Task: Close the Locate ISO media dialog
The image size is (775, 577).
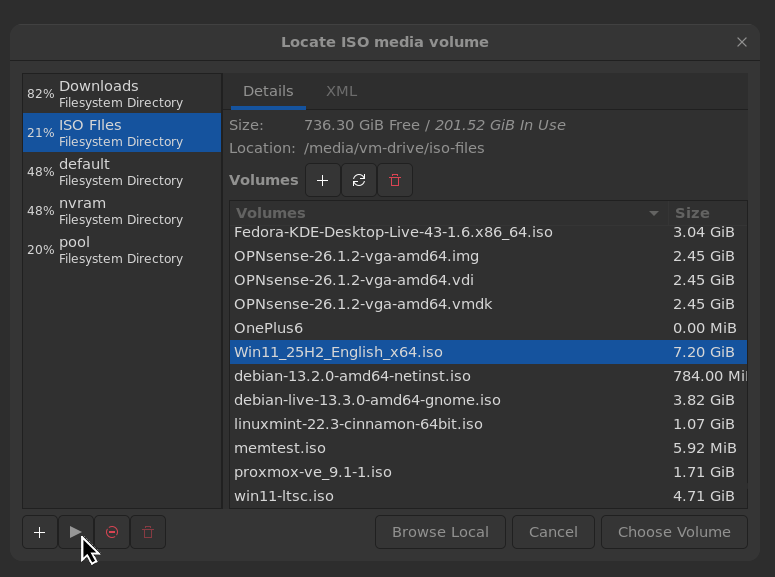Action: [x=742, y=42]
